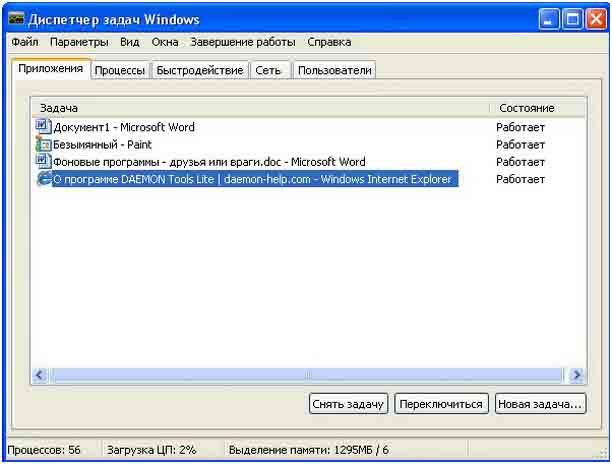Click Работает status in the Paint row
The height and width of the screenshot is (464, 612).
[520, 144]
